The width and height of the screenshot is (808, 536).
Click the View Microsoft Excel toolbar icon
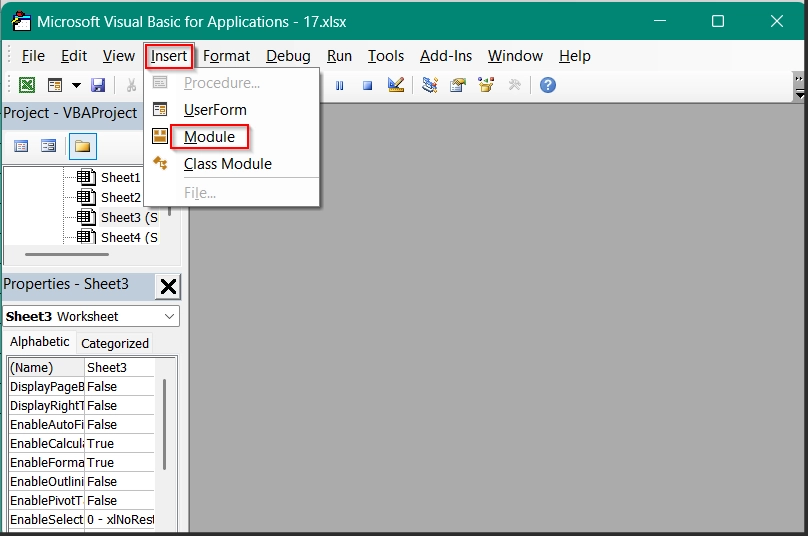coord(27,85)
